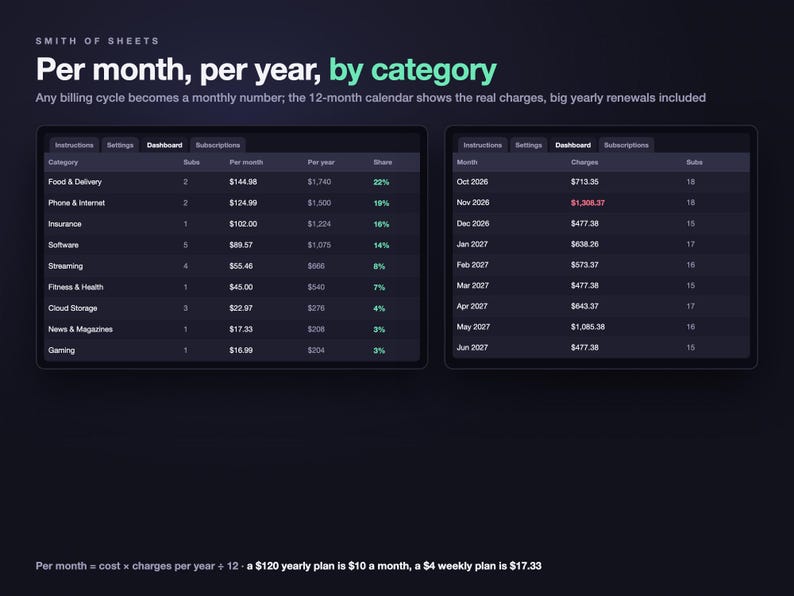The width and height of the screenshot is (794, 596).
Task: Select the Streaming category cell
Action: point(65,266)
